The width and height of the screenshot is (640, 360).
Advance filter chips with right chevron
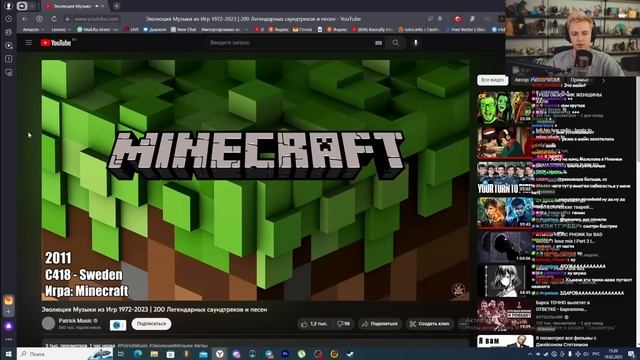pos(604,80)
